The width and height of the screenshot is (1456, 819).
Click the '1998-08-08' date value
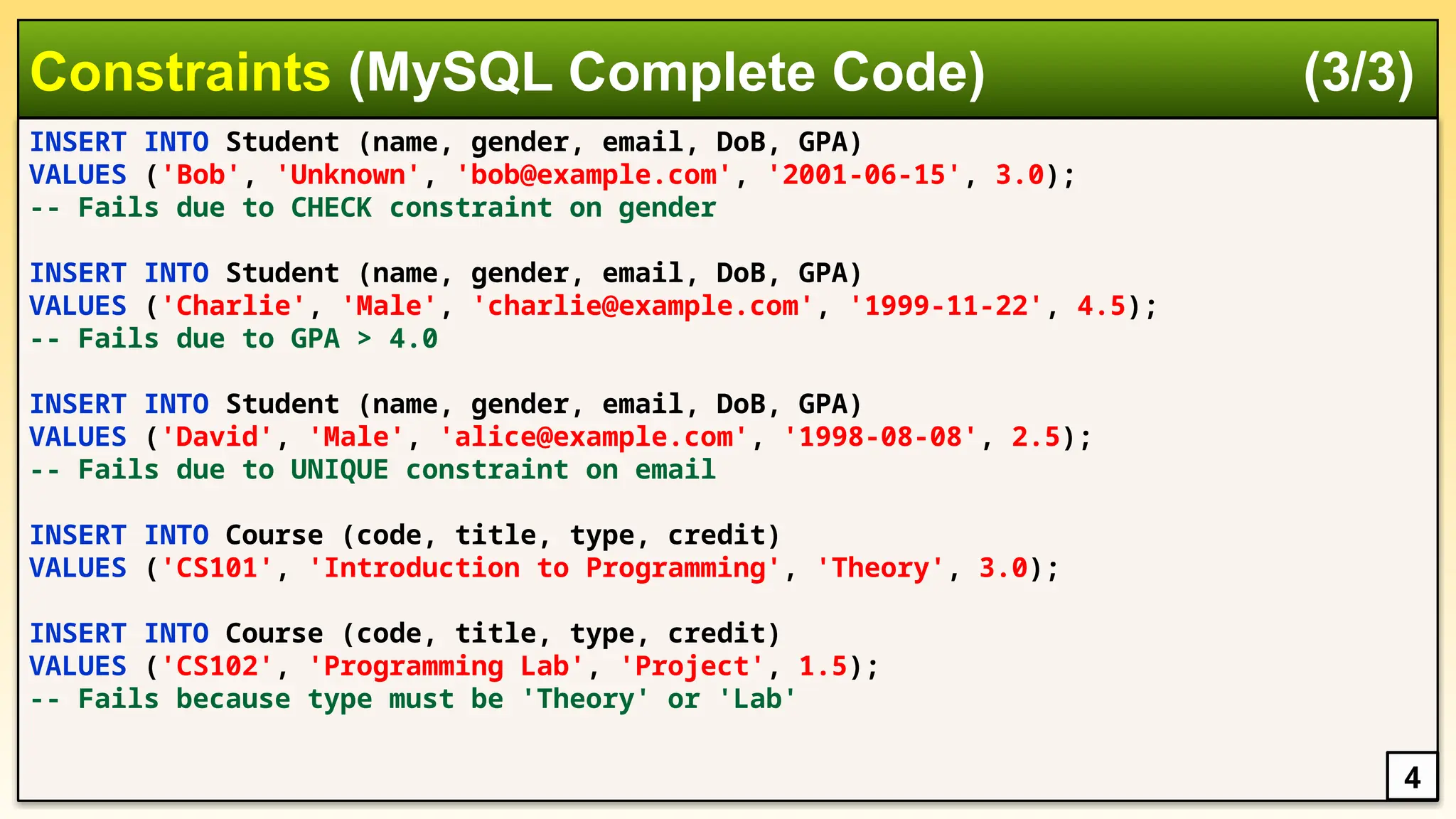pos(880,437)
